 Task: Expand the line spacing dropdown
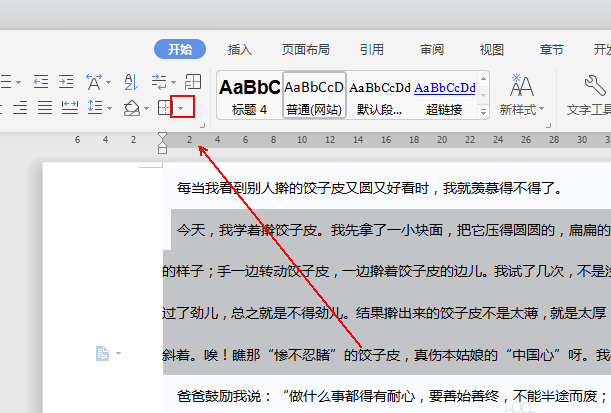[x=109, y=107]
